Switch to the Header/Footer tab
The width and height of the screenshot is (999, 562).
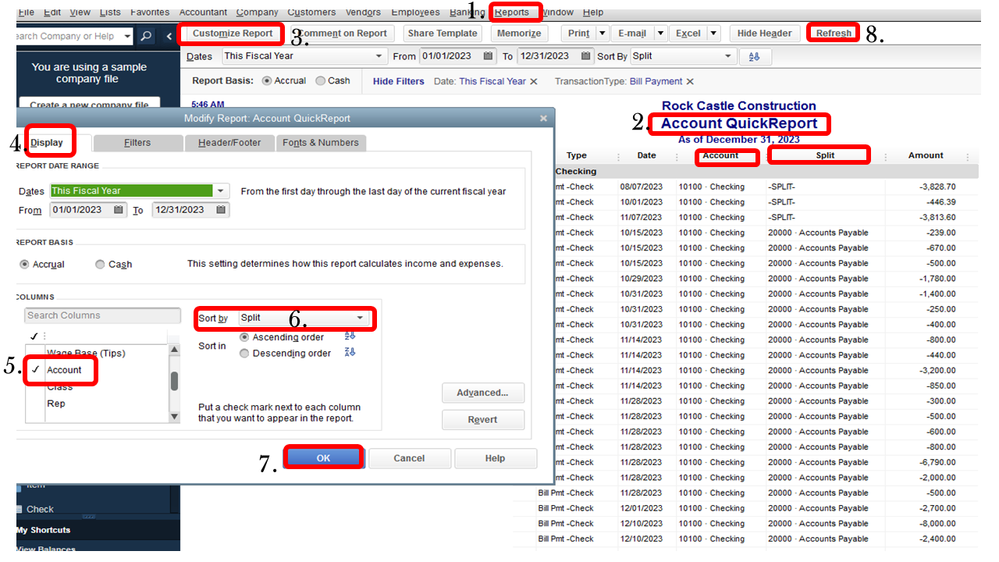(229, 143)
